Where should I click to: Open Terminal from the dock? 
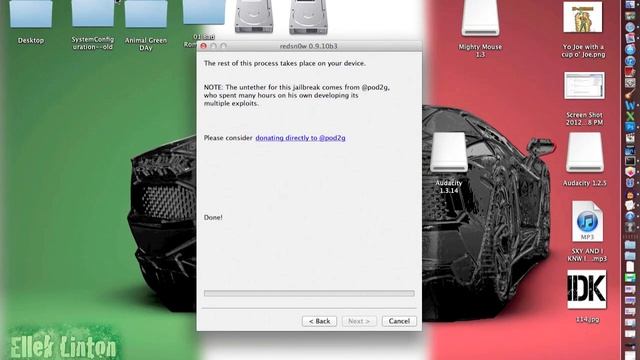point(630,161)
